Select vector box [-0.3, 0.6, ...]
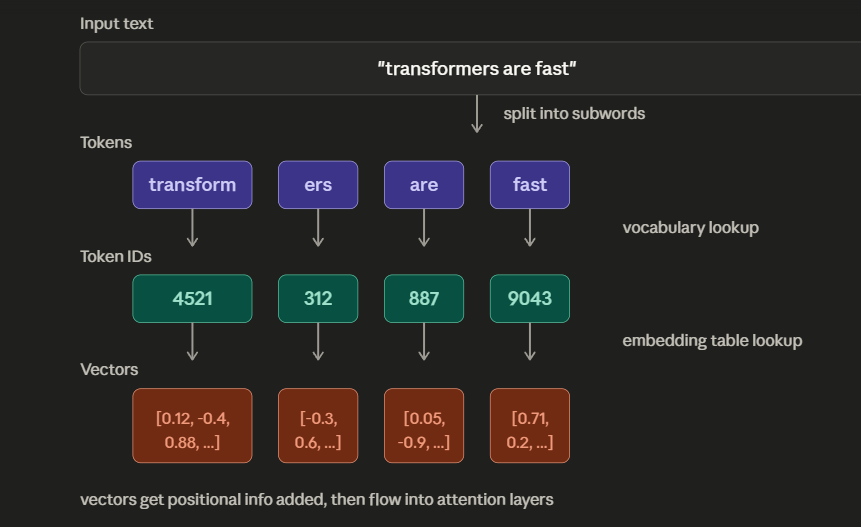861x527 pixels. (x=318, y=425)
